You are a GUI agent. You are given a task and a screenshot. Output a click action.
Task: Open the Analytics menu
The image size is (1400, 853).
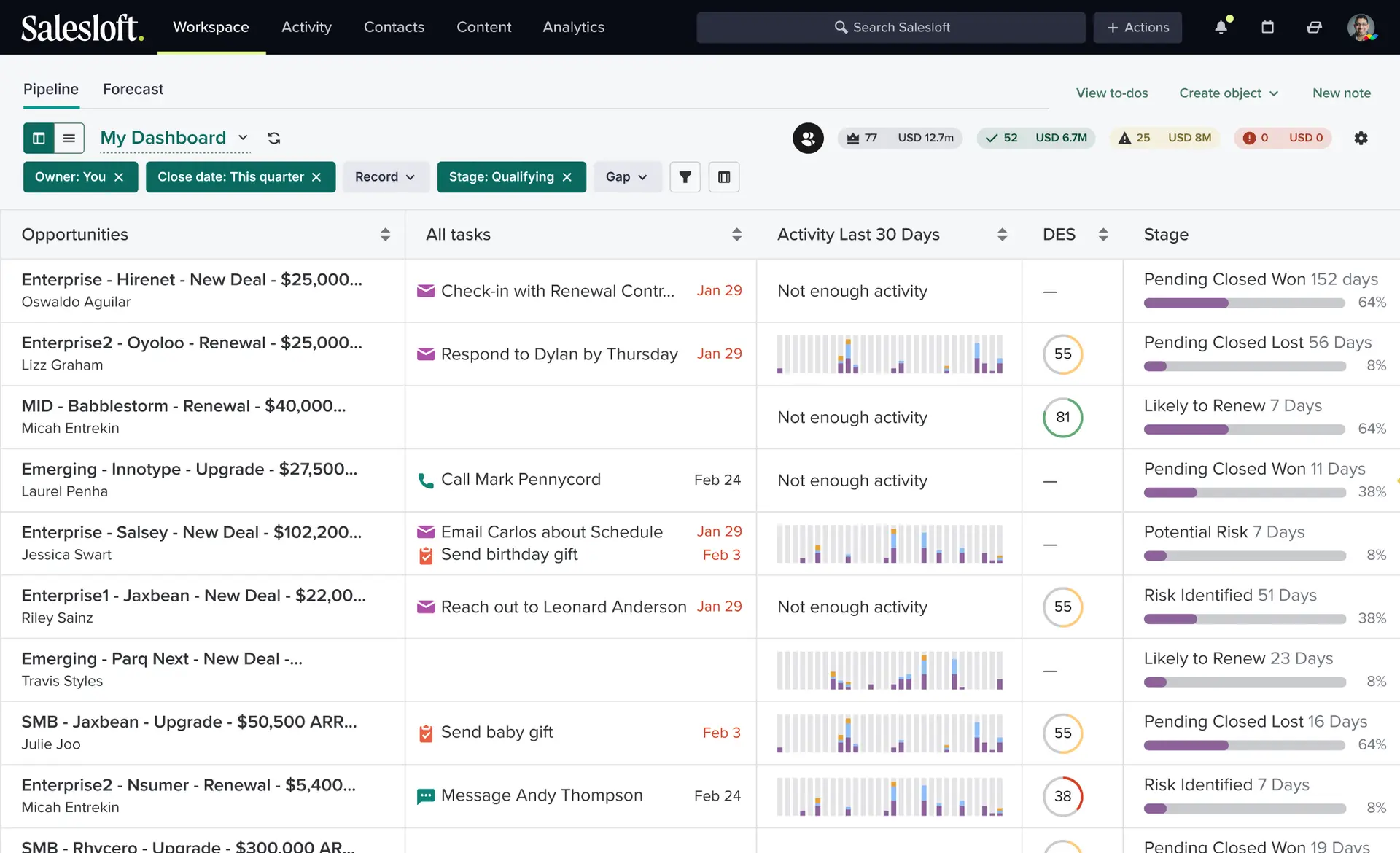tap(574, 27)
